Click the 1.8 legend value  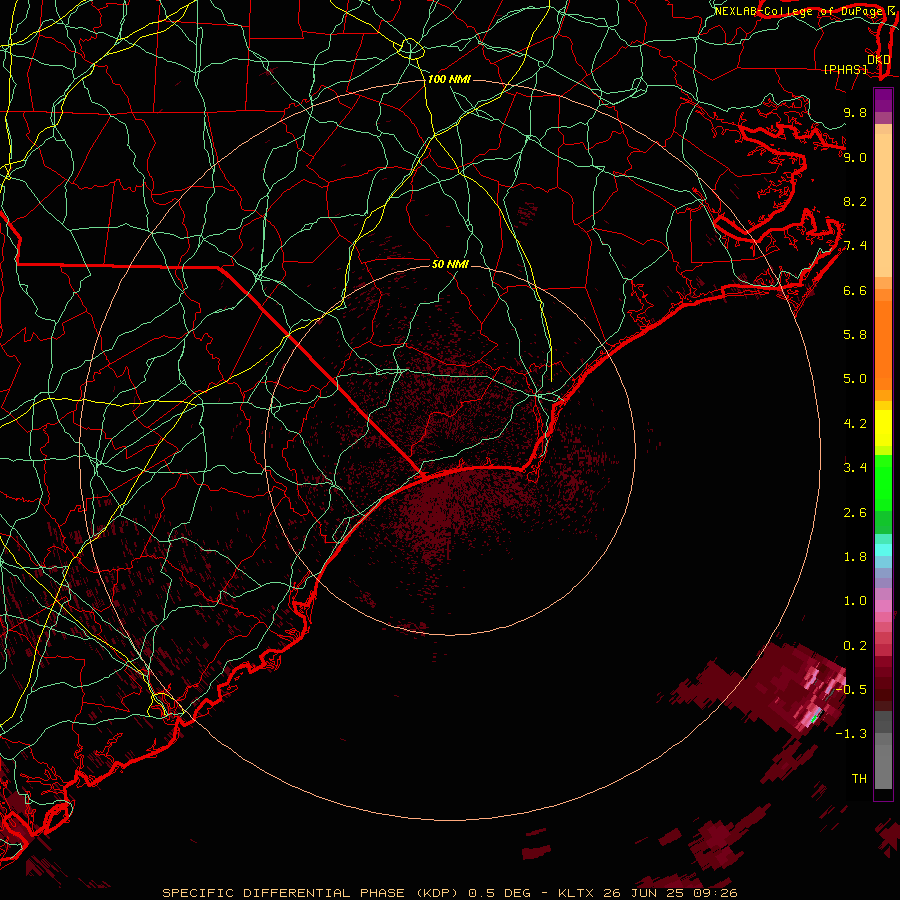click(x=855, y=557)
